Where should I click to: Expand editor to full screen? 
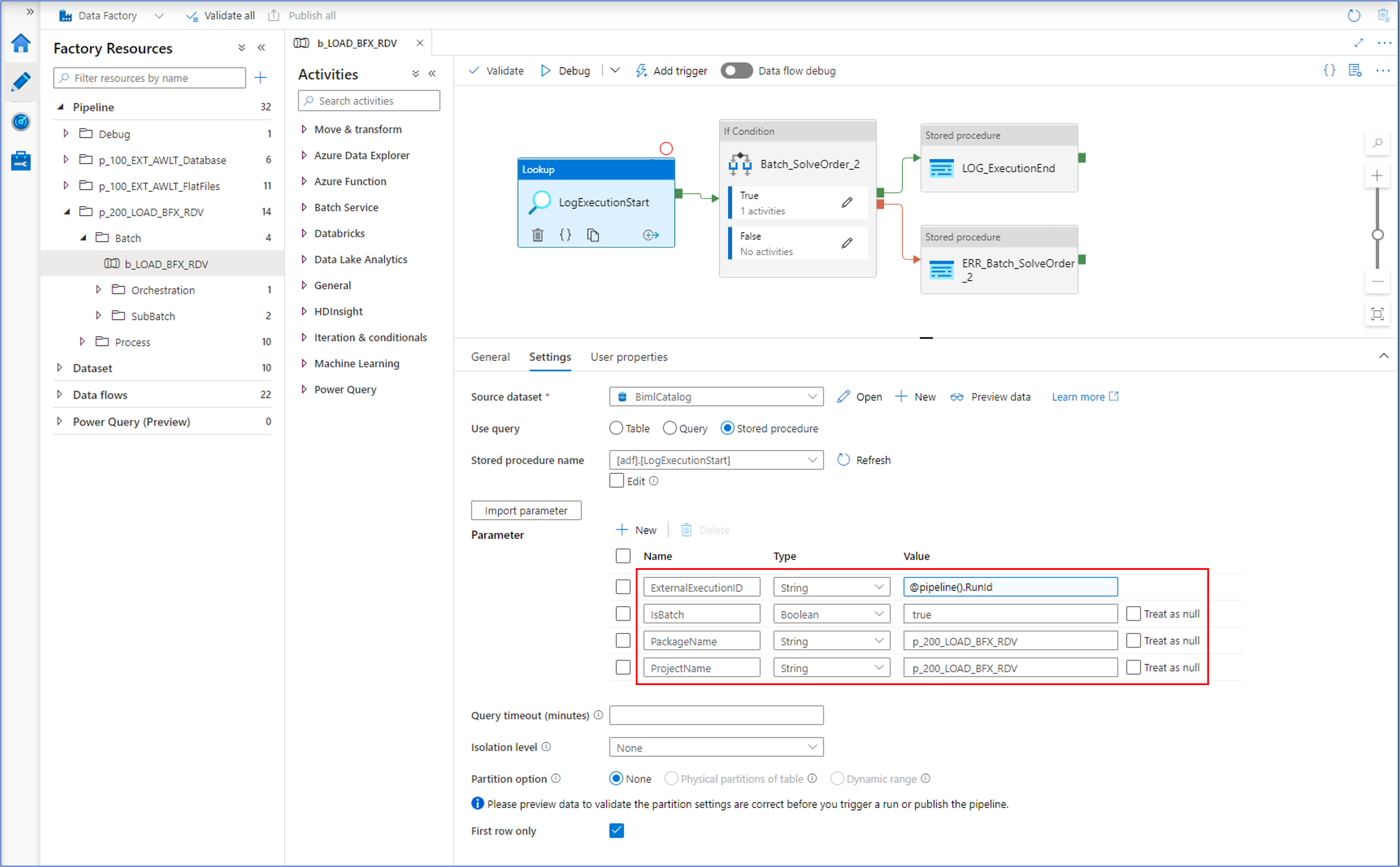(x=1358, y=43)
